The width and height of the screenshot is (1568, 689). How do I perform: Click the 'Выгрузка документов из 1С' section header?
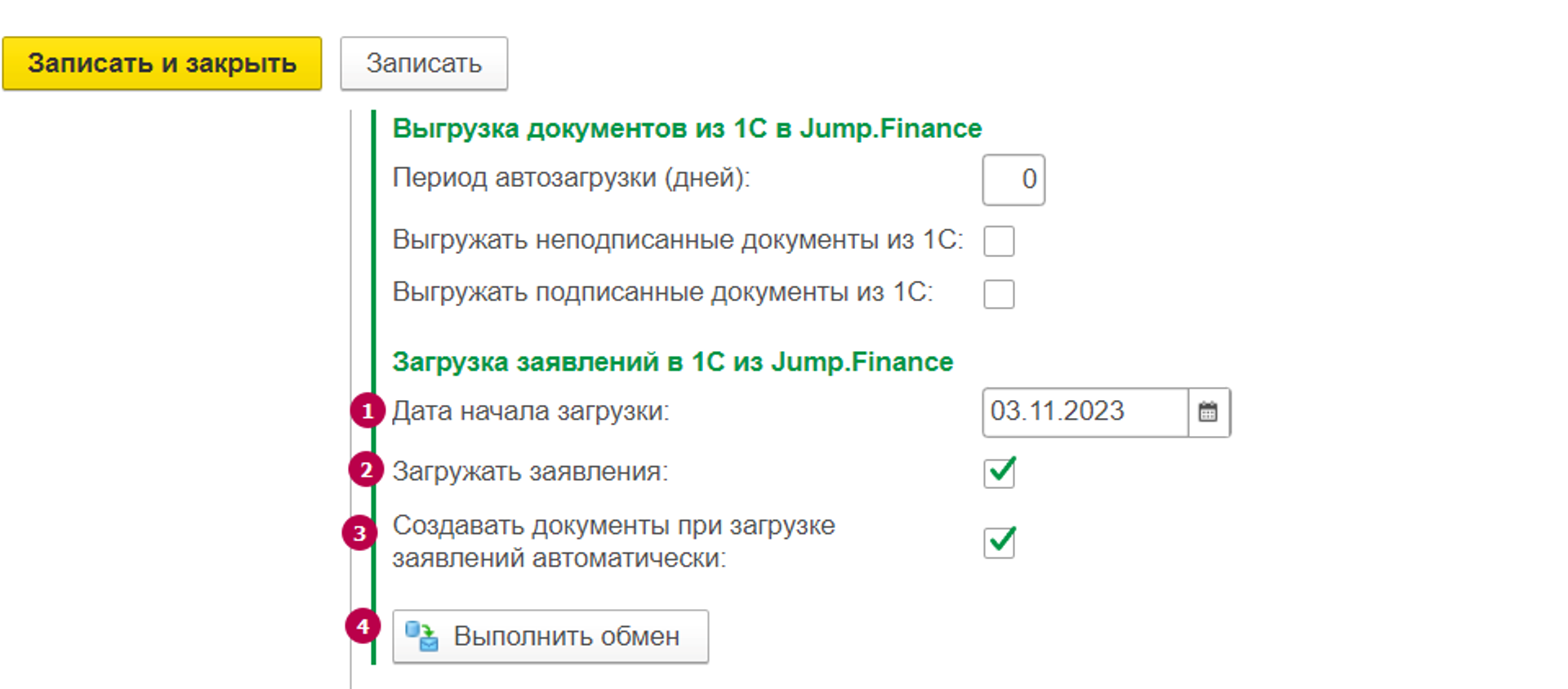(x=687, y=129)
